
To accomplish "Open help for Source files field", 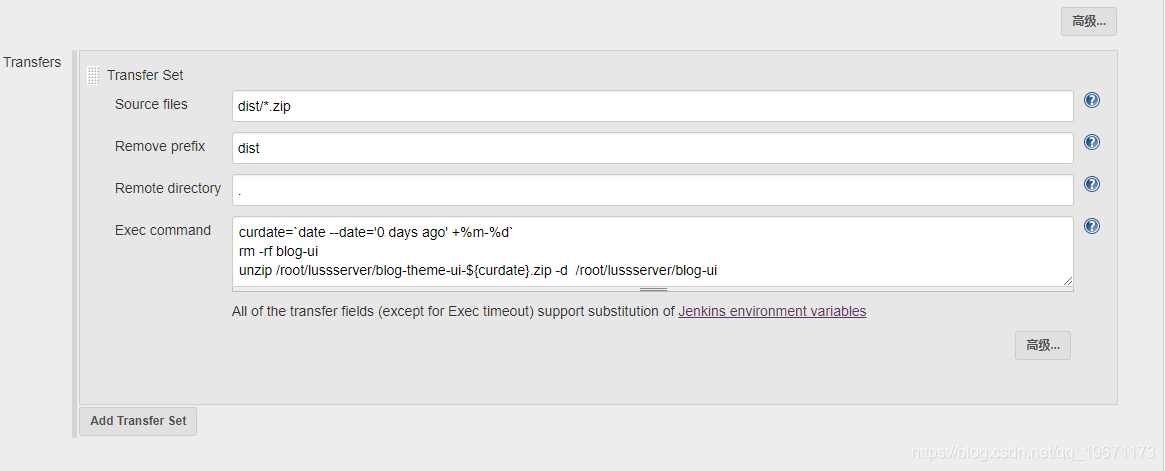I will [1091, 100].
